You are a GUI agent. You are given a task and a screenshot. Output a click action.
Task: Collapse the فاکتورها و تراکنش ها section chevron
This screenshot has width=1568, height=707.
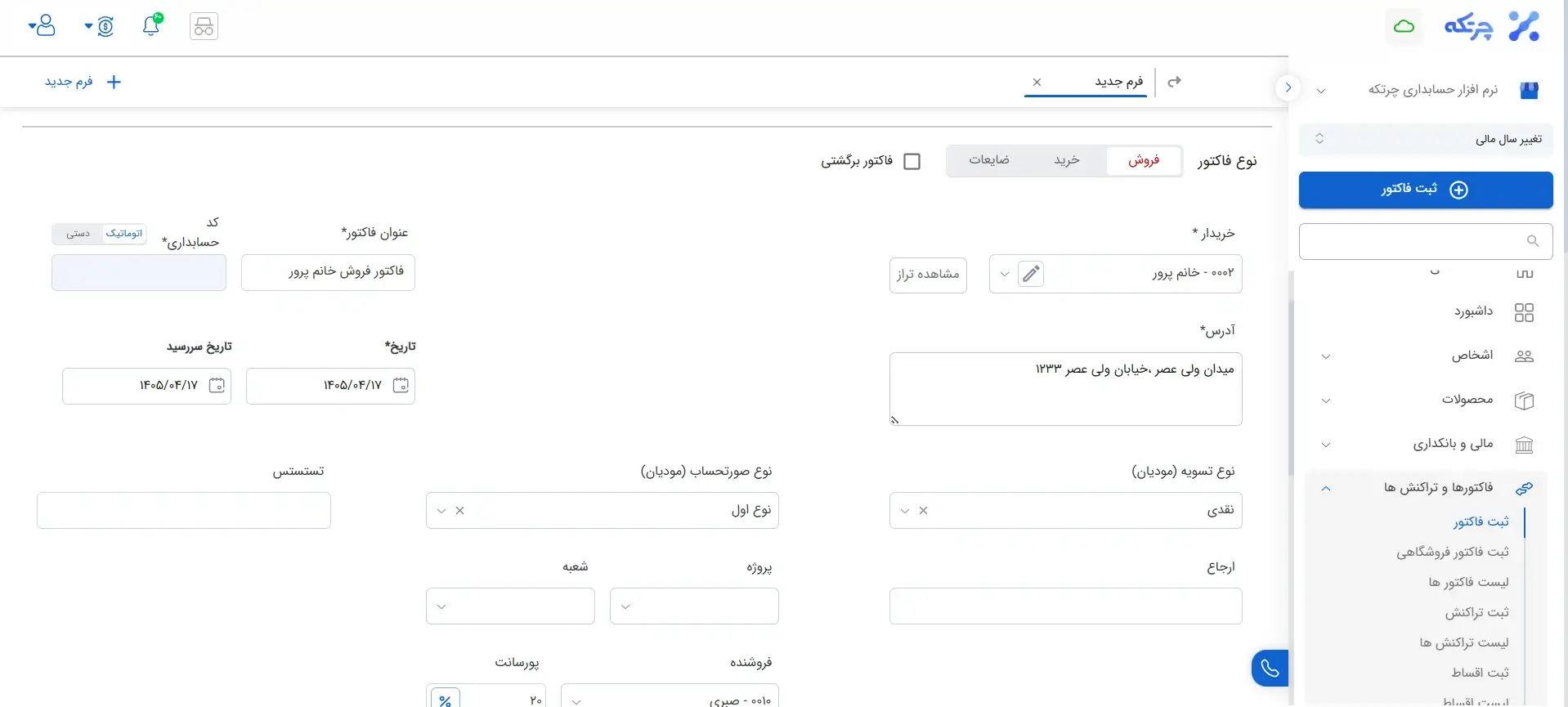point(1326,488)
